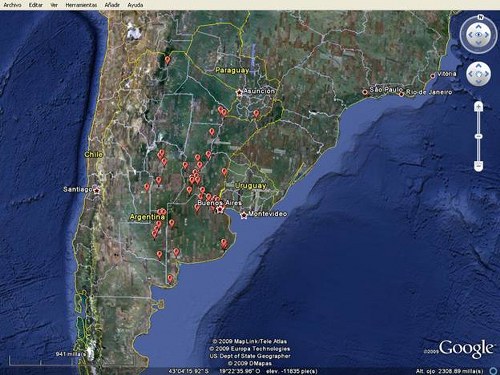This screenshot has width=500, height=375.
Task: Click the look-right arrow on the eye joystick
Action: click(x=487, y=35)
